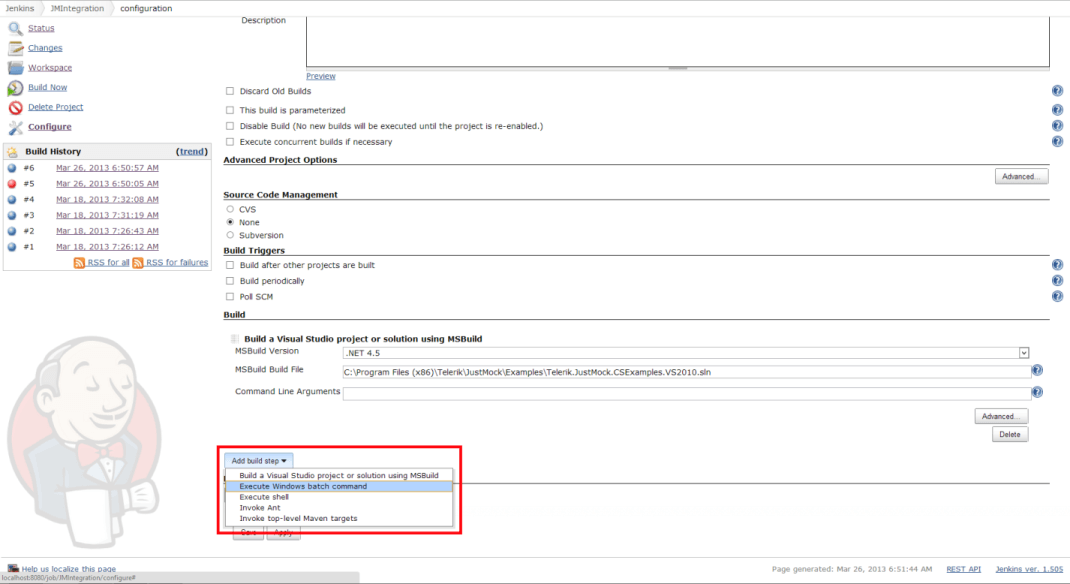Viewport: 1070px width, 584px height.
Task: Enable the Build periodically trigger
Action: click(230, 281)
